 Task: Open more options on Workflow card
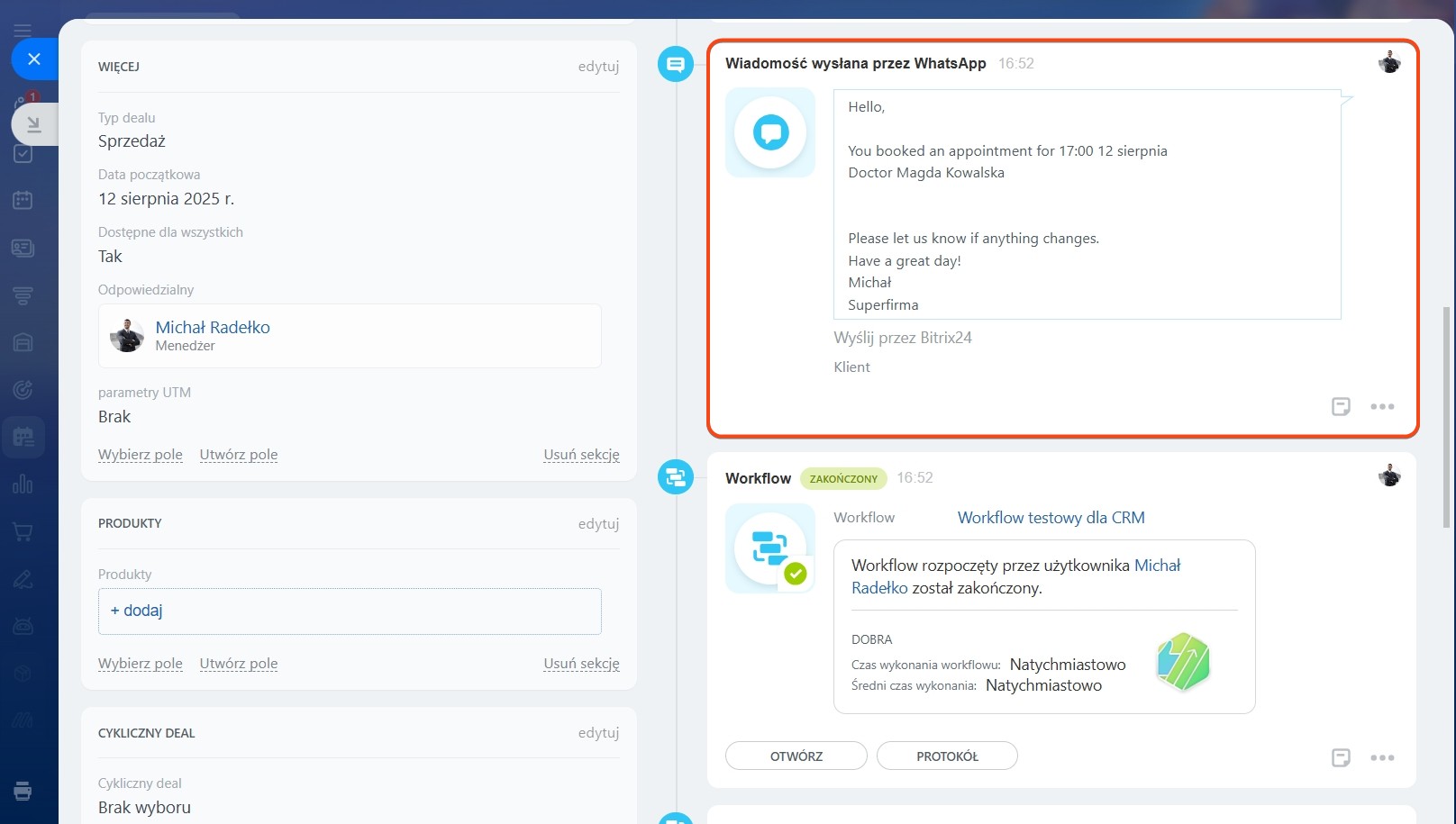pos(1382,757)
